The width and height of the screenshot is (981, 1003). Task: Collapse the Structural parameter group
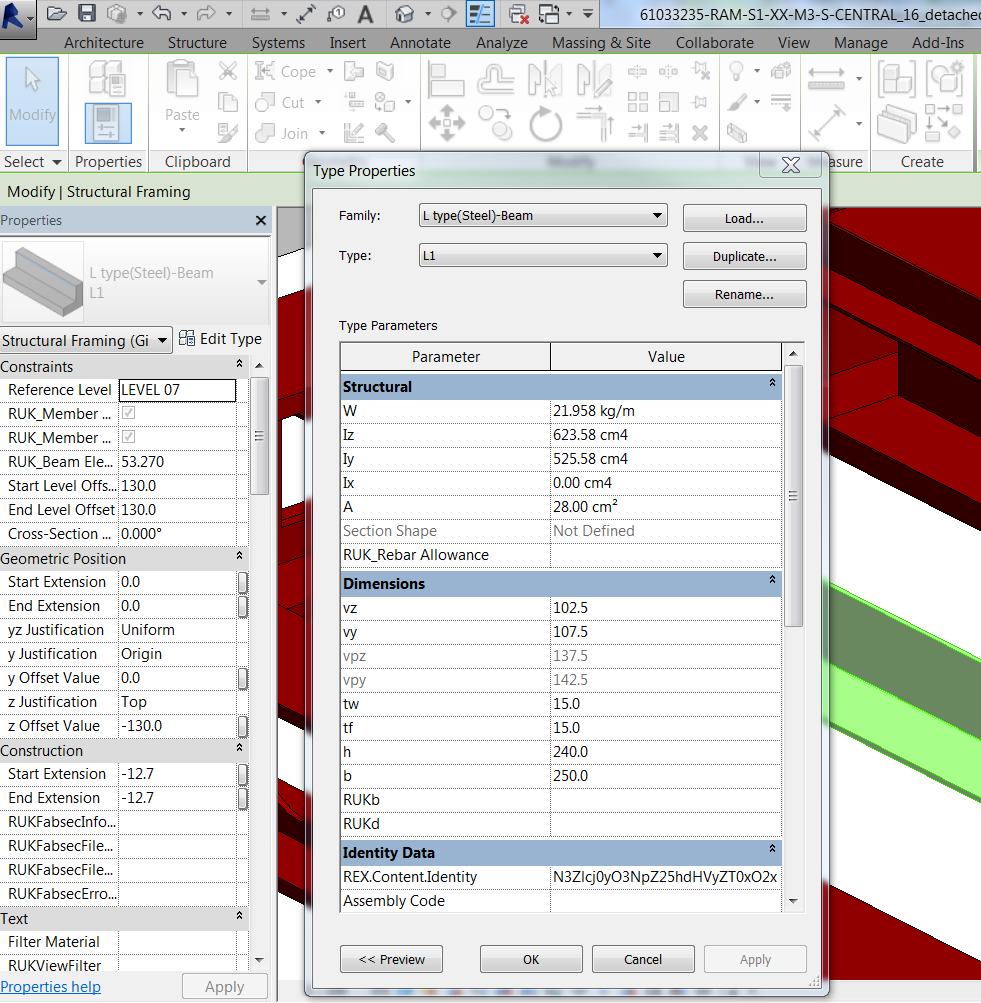772,383
